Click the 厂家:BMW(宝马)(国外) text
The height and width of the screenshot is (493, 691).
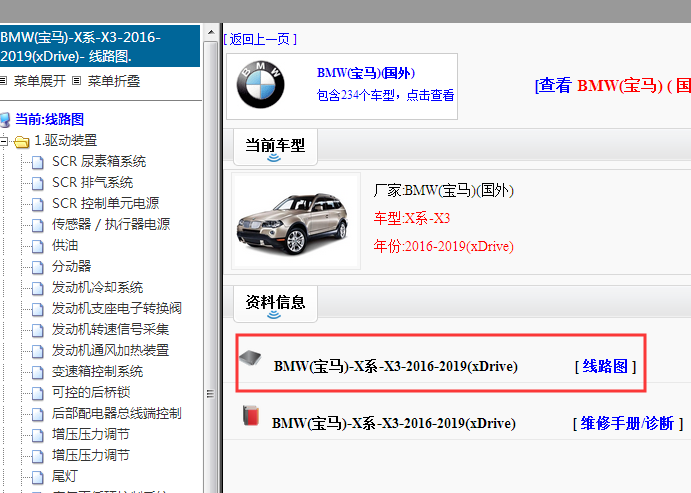[444, 191]
